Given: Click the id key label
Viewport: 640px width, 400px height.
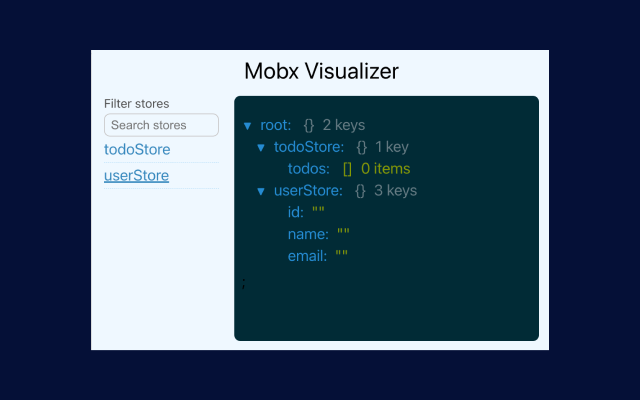Looking at the screenshot, I should pyautogui.click(x=296, y=212).
